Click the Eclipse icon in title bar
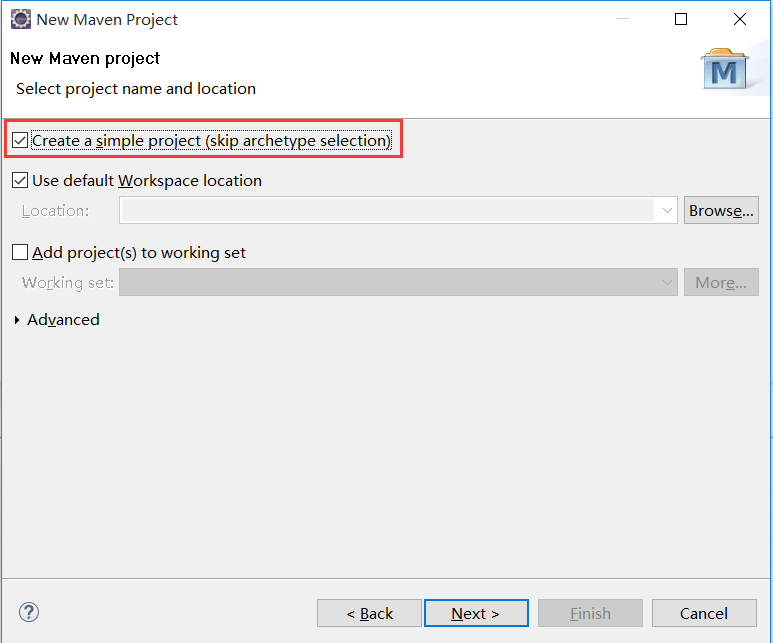This screenshot has width=773, height=643. [x=20, y=20]
